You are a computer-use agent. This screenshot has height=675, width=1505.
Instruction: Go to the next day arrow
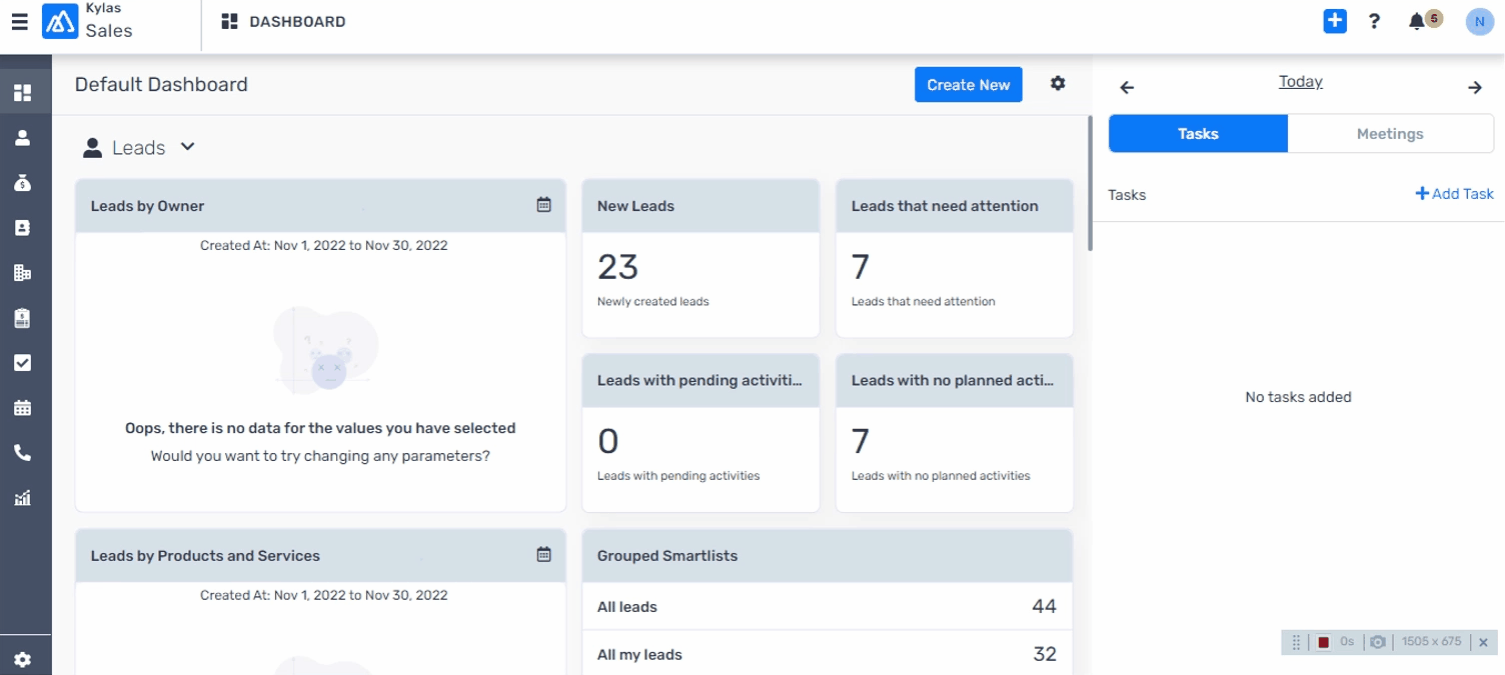pos(1475,88)
